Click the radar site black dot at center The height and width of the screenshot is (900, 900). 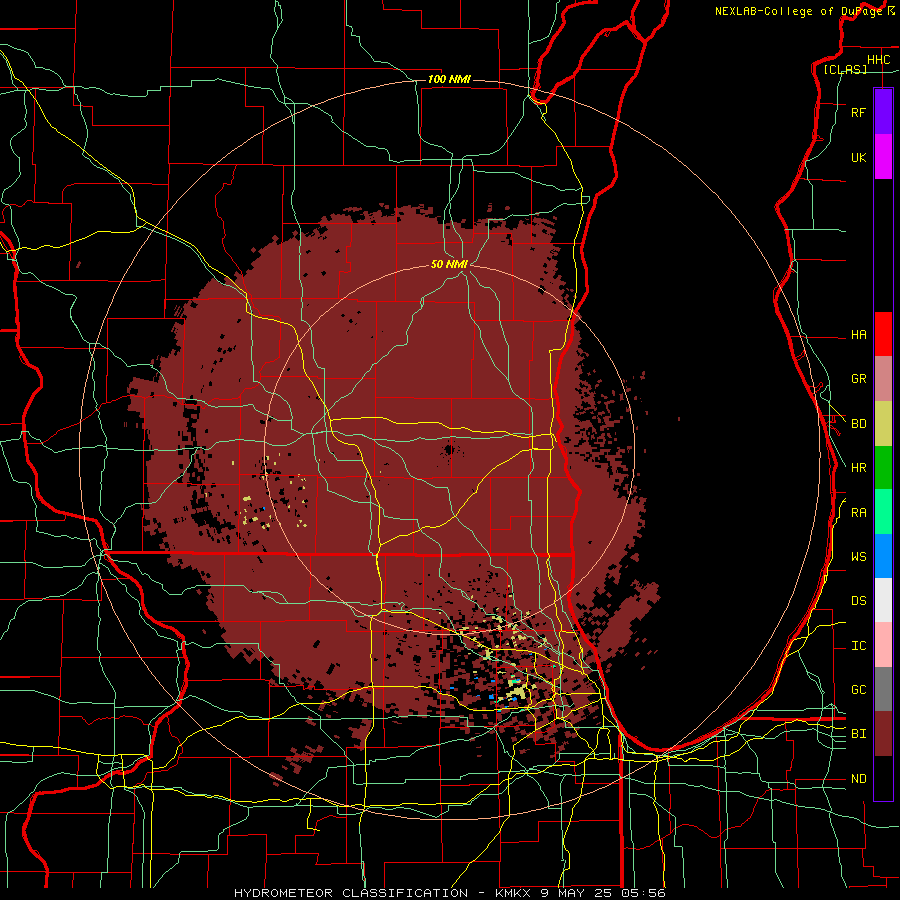coord(449,449)
